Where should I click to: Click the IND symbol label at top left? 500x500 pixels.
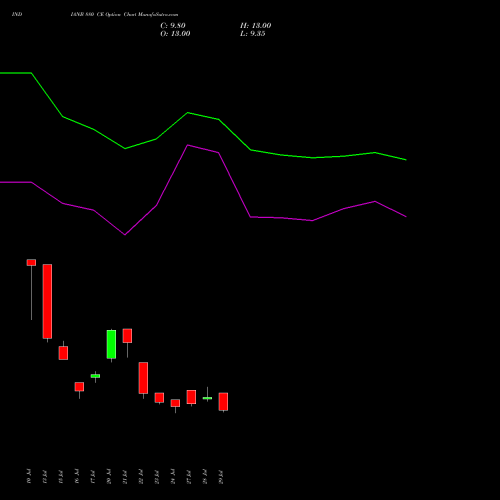[x=17, y=14]
